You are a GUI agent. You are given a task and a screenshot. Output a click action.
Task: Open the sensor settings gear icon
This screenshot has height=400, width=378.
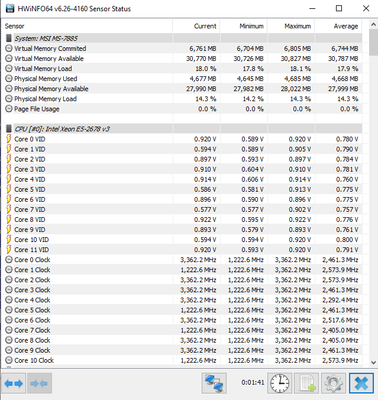(333, 383)
